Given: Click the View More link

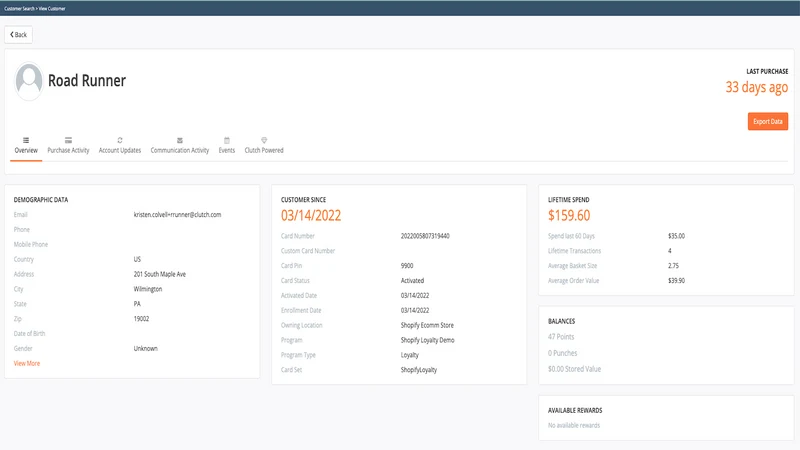Looking at the screenshot, I should pyautogui.click(x=27, y=363).
